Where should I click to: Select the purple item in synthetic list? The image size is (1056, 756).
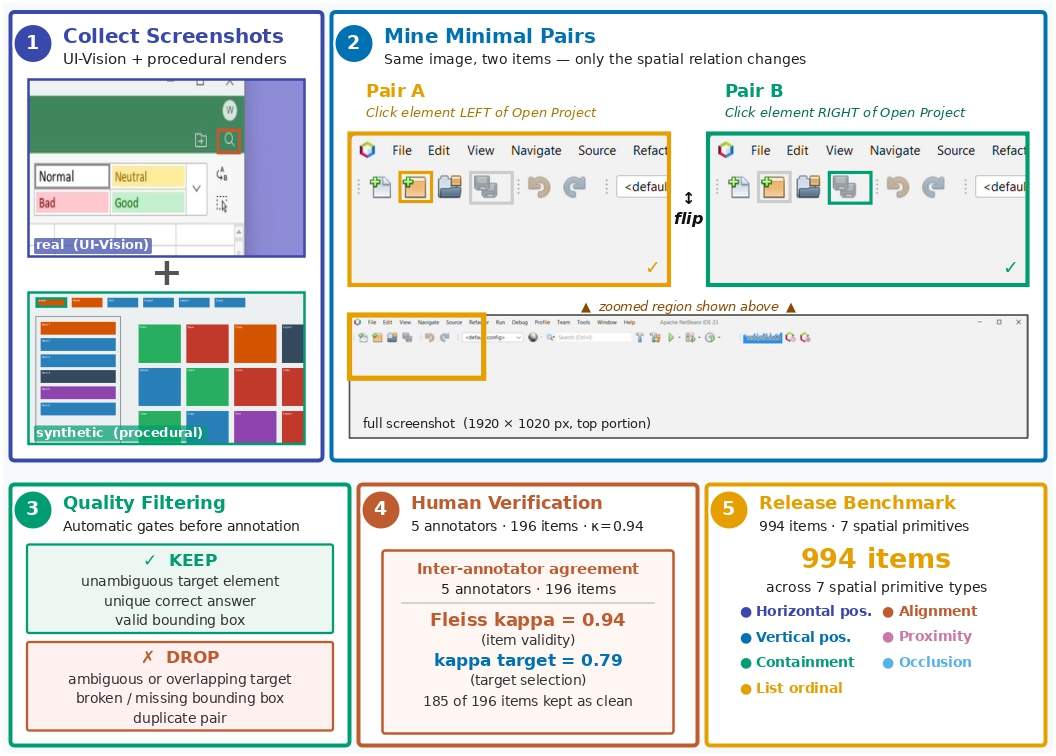pyautogui.click(x=78, y=392)
